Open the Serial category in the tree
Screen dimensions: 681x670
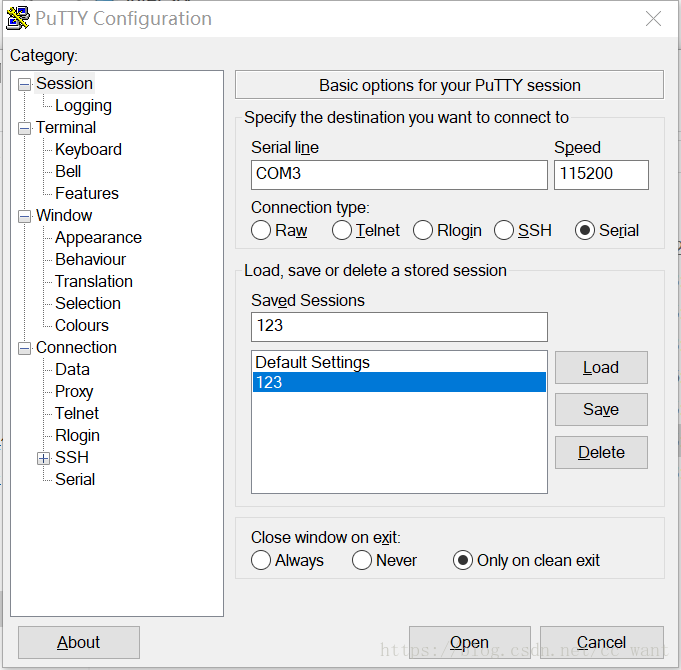pos(75,479)
